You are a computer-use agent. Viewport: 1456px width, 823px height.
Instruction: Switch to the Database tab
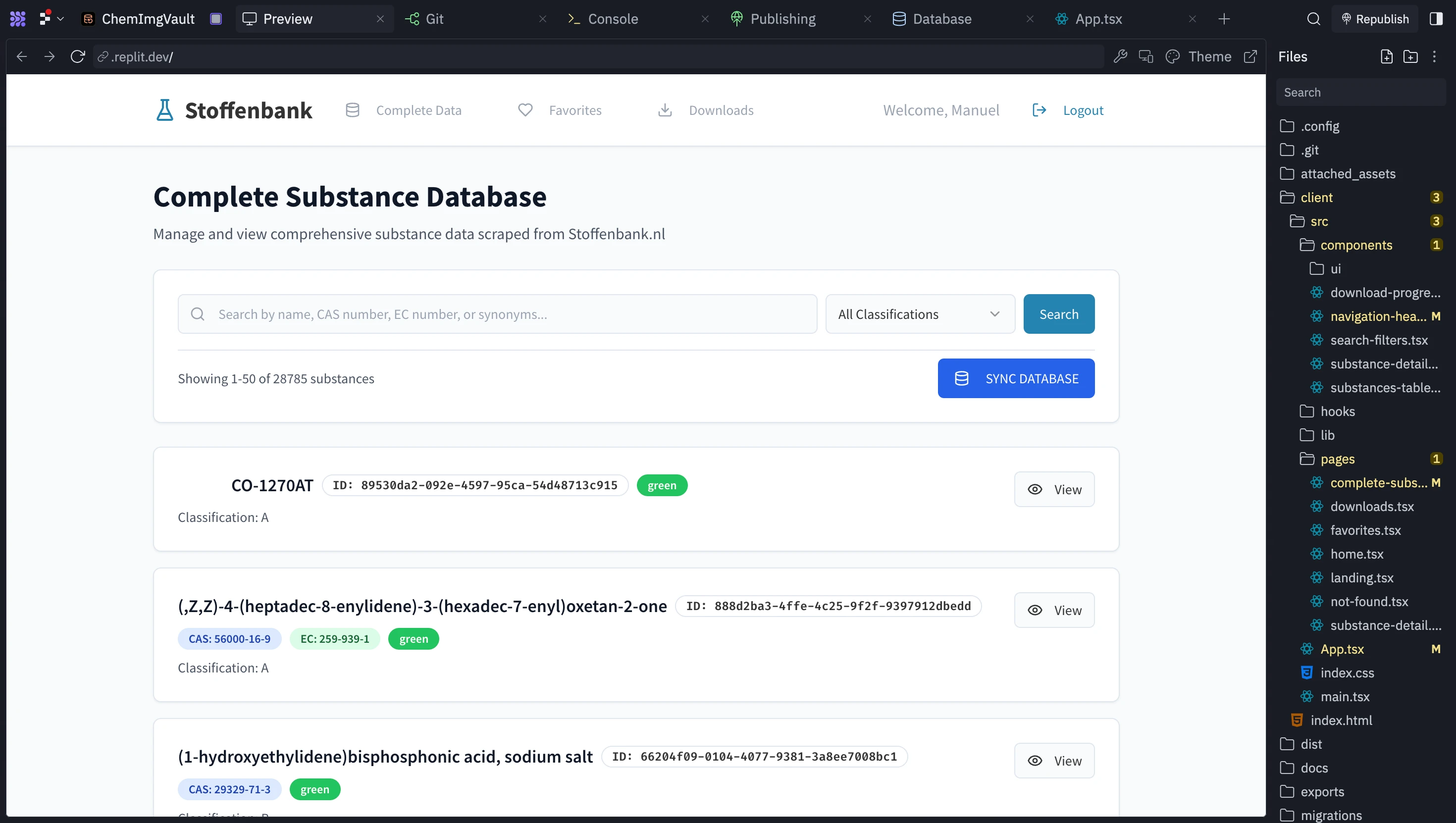tap(941, 19)
